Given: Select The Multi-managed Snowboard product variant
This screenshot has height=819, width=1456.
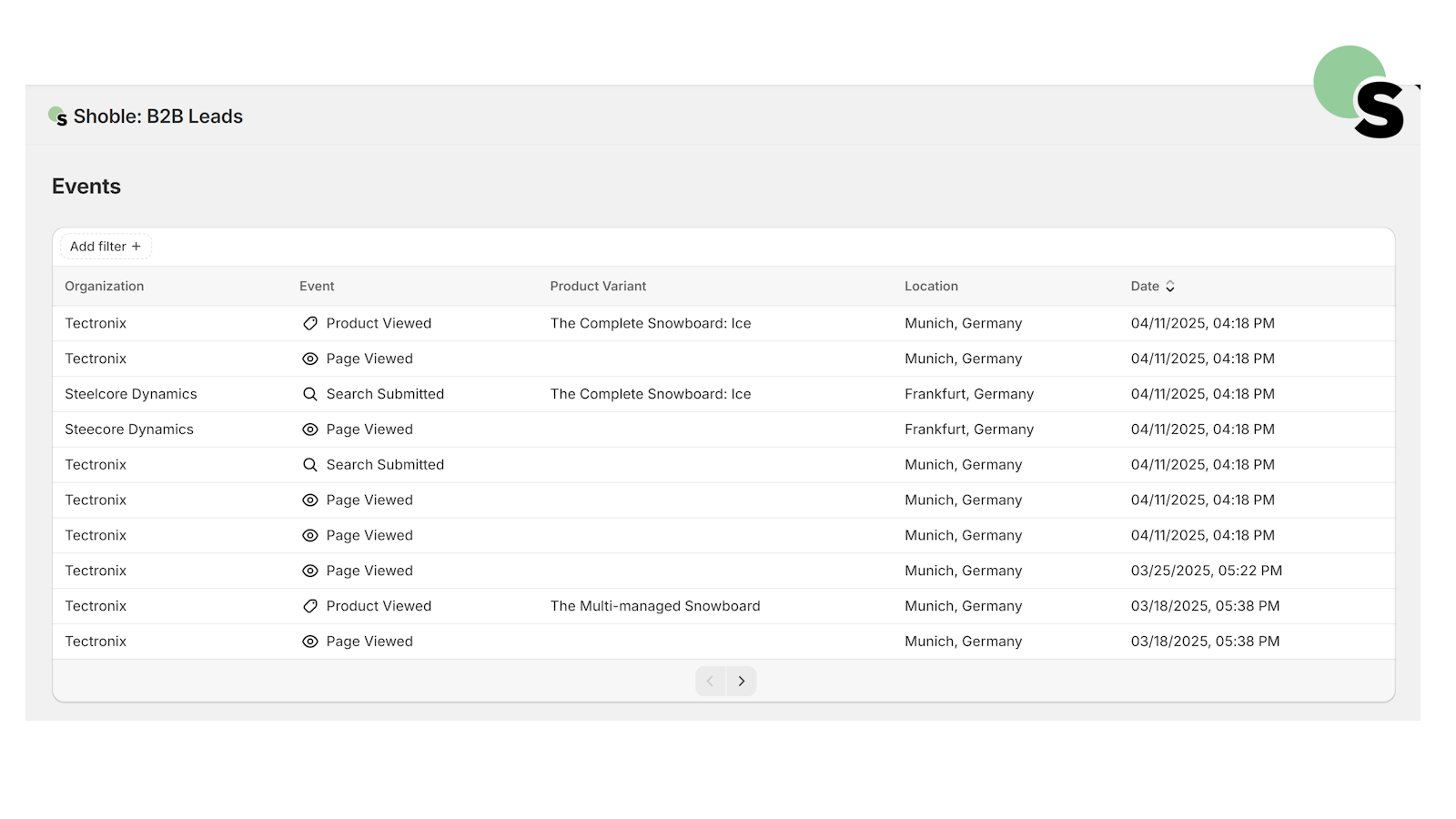Looking at the screenshot, I should tap(655, 606).
